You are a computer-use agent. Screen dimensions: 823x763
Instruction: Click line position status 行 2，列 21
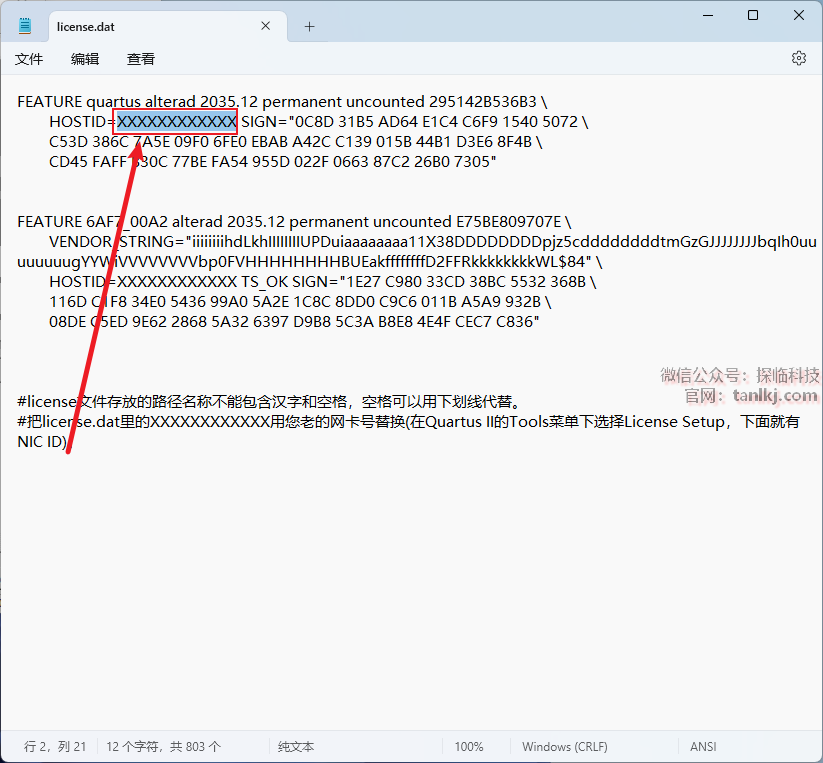pos(55,746)
